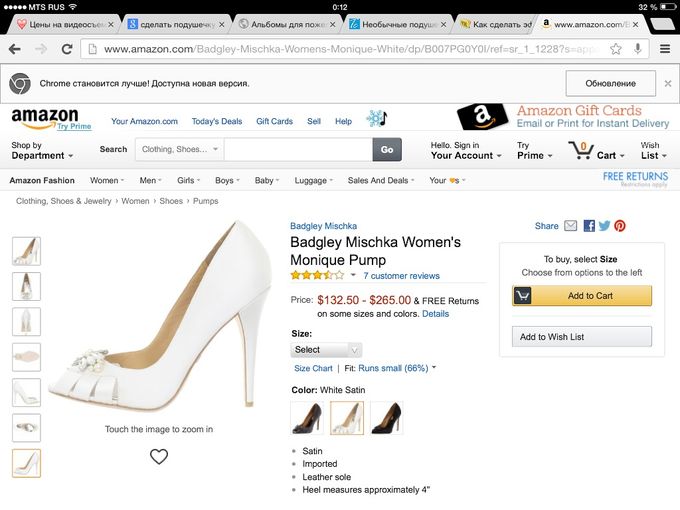
Task: Click the Badgley Mischka brand link
Action: 324,226
